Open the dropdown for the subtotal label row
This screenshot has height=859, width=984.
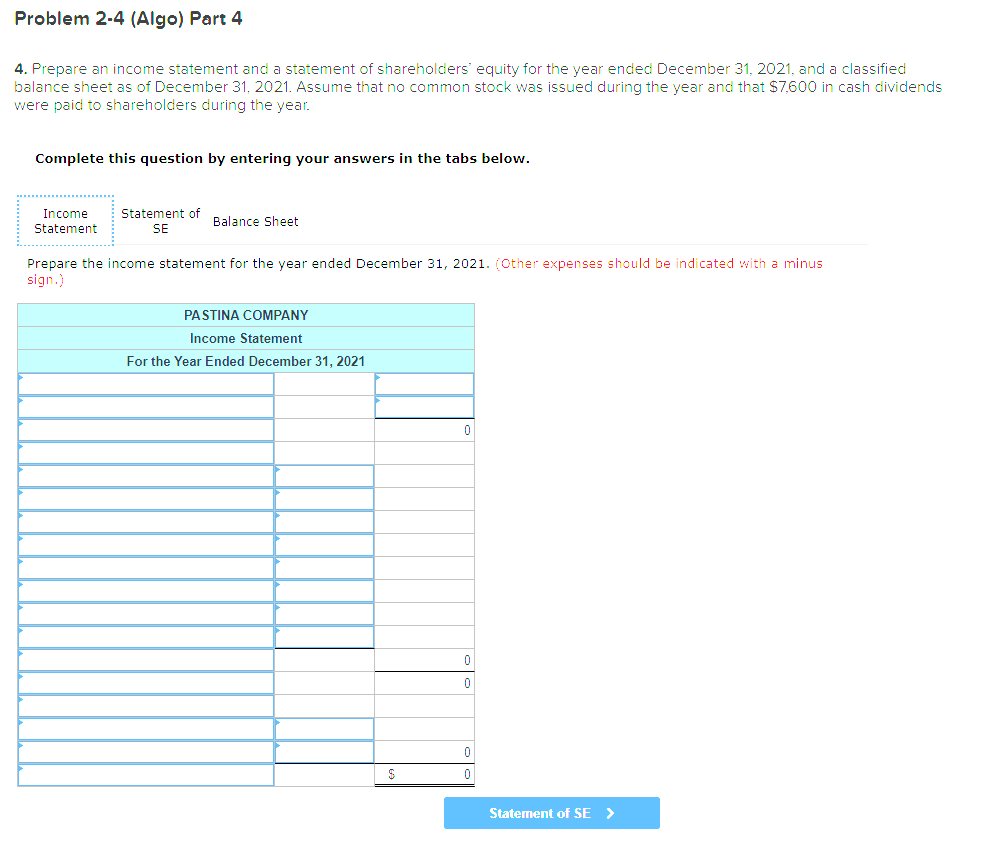point(146,660)
